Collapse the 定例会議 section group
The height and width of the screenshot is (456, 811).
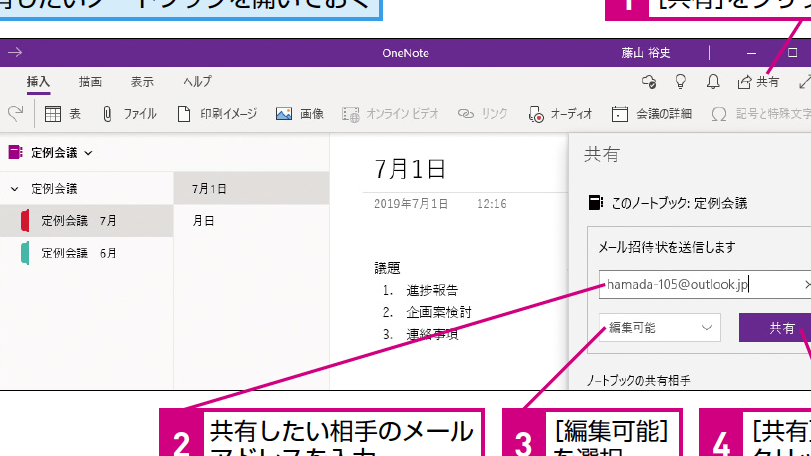tap(14, 189)
